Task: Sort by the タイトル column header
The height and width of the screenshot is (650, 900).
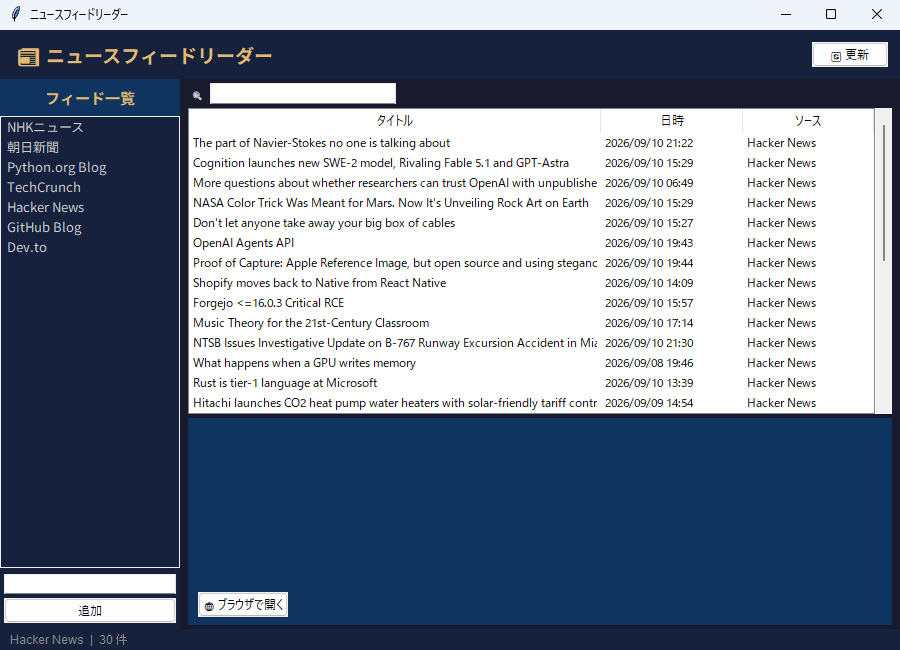Action: point(394,121)
